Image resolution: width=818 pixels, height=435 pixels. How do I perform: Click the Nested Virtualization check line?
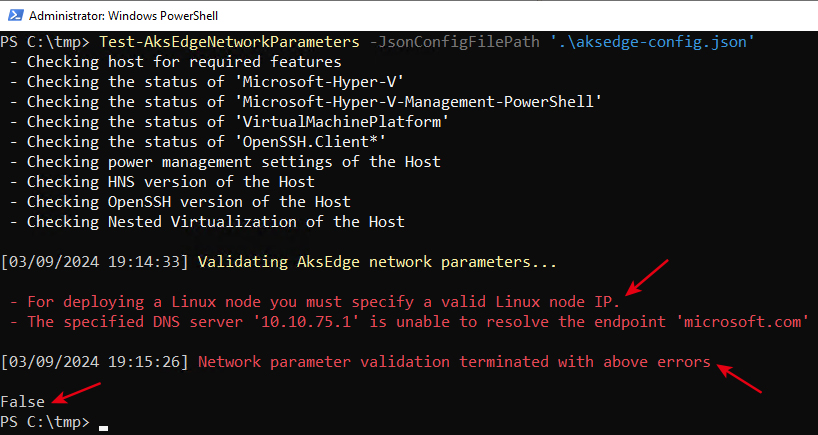207,222
